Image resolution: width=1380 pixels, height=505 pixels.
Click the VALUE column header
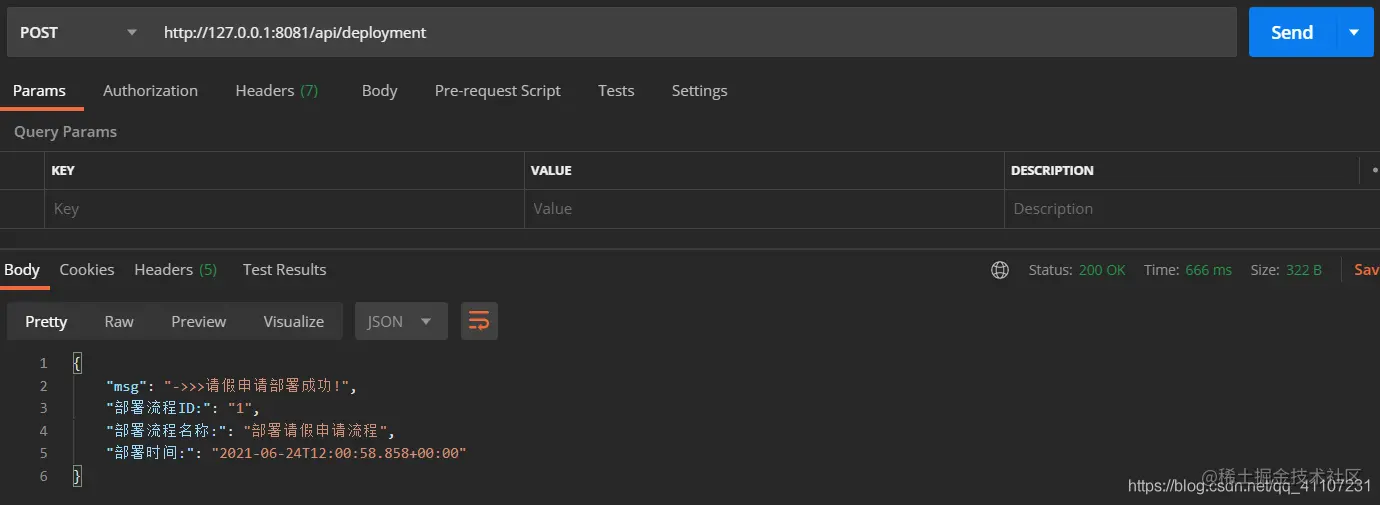[551, 171]
